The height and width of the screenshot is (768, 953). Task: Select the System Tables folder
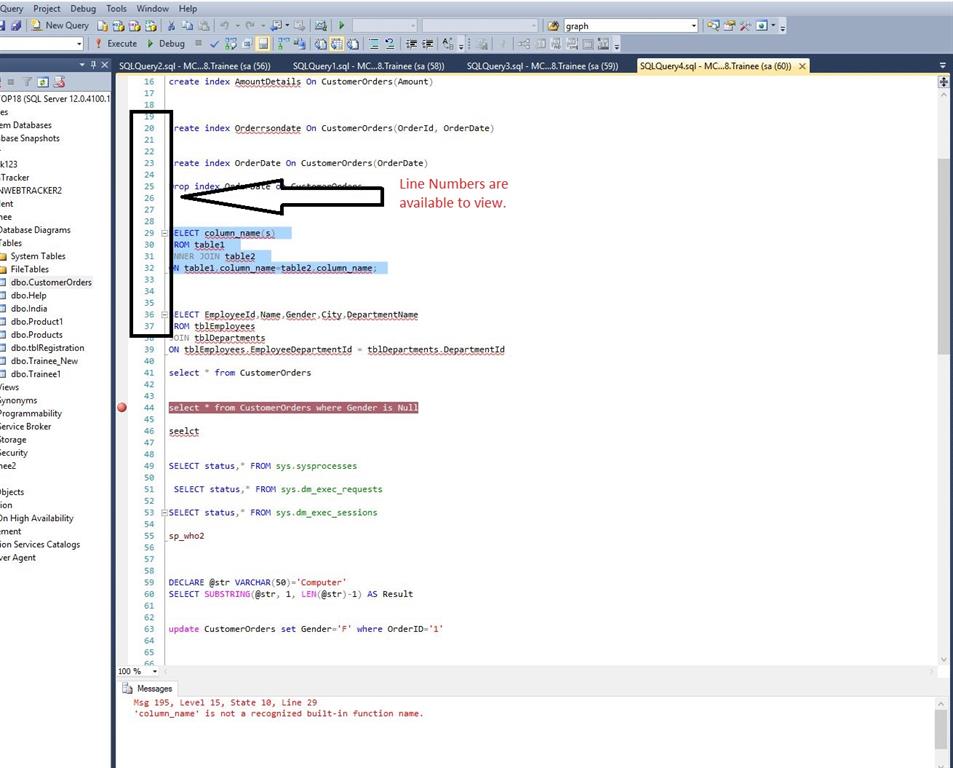pyautogui.click(x=38, y=256)
